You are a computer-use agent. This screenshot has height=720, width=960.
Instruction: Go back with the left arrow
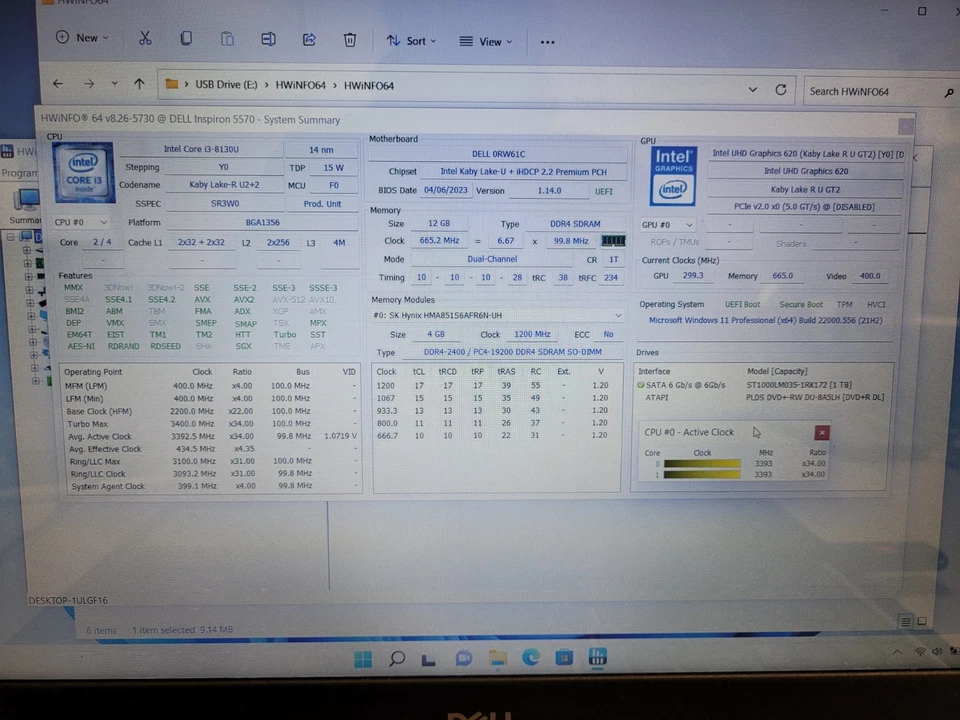click(x=58, y=83)
